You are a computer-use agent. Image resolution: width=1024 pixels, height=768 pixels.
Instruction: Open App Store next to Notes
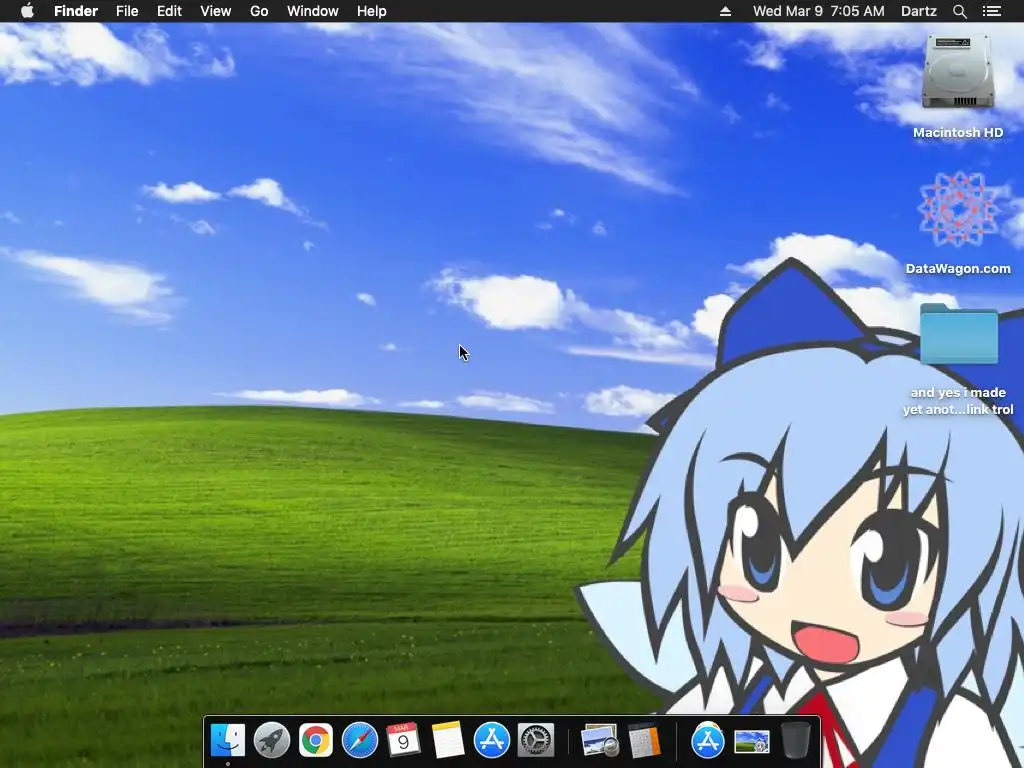[491, 741]
